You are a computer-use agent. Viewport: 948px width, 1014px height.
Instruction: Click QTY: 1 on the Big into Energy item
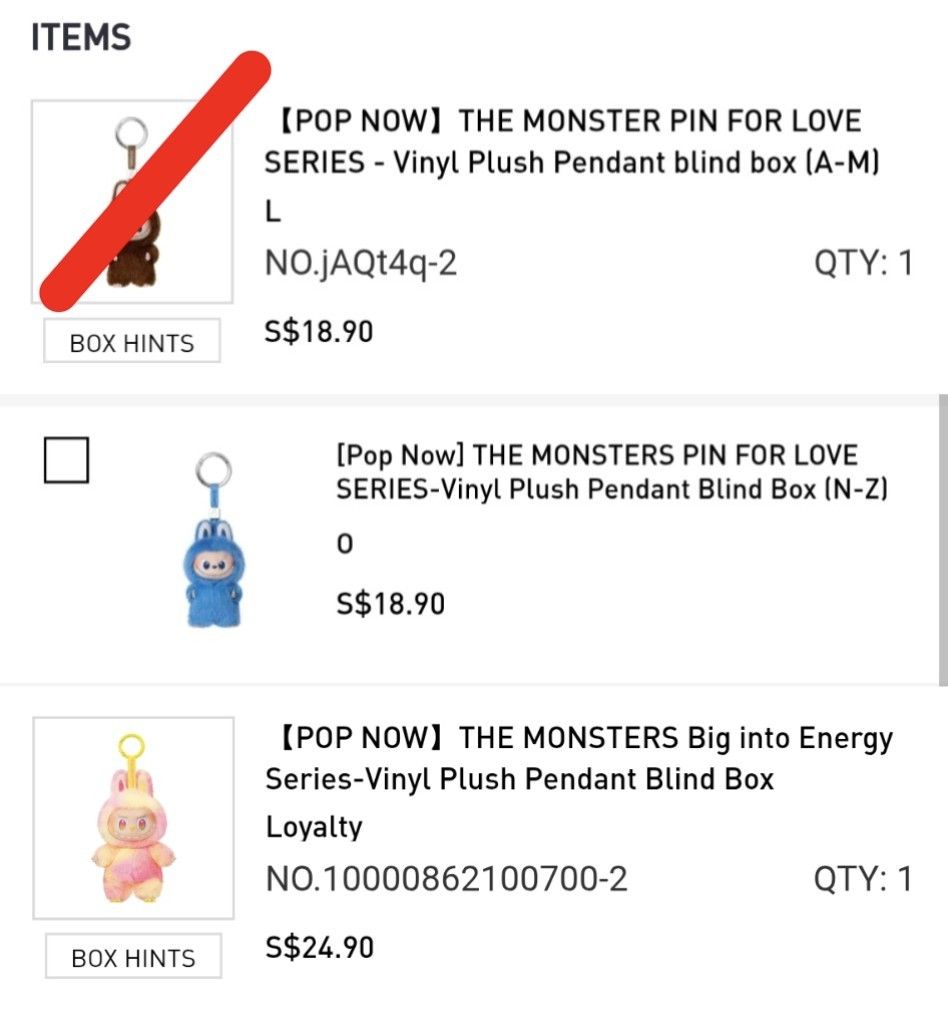[864, 879]
